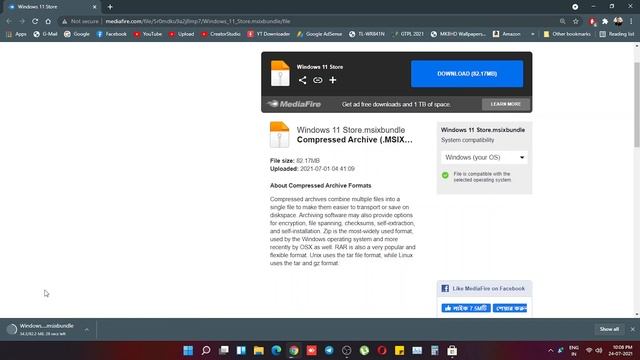Image resolution: width=640 pixels, height=360 pixels.
Task: Open the Chrome profile avatar
Action: coord(618,21)
